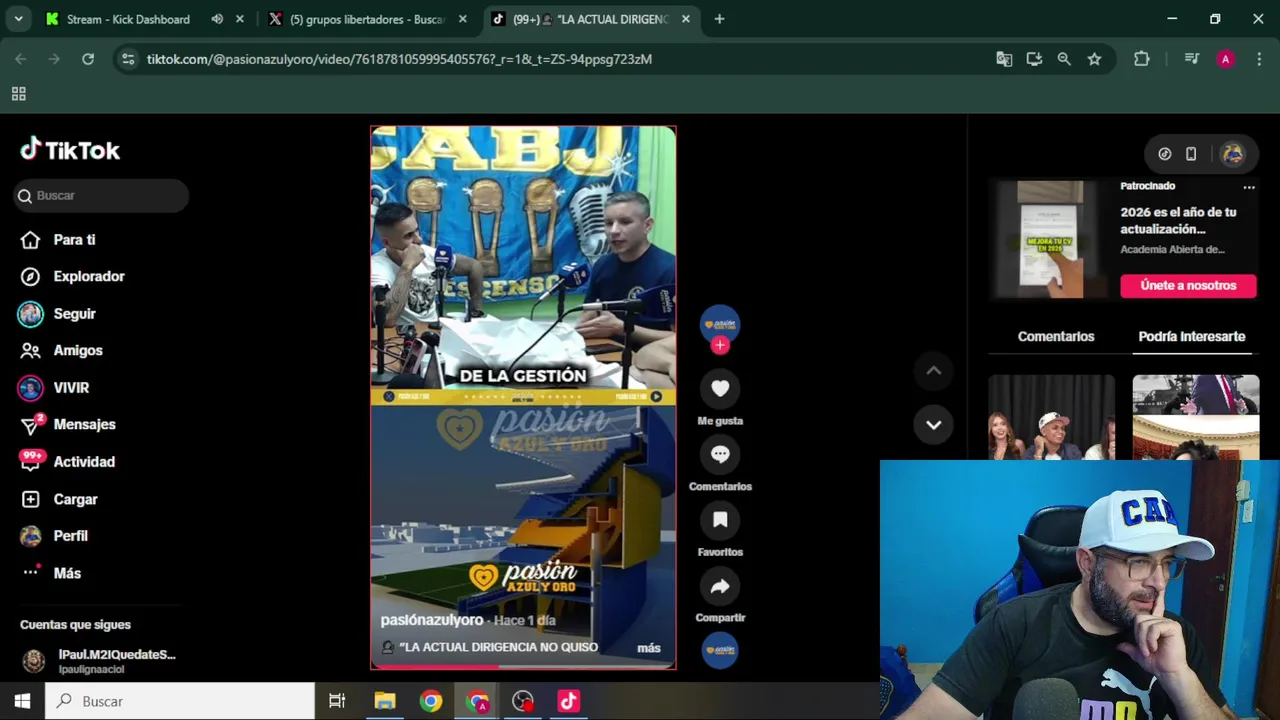Open the VIVIR live section
Viewport: 1280px width, 720px height.
(x=55, y=387)
